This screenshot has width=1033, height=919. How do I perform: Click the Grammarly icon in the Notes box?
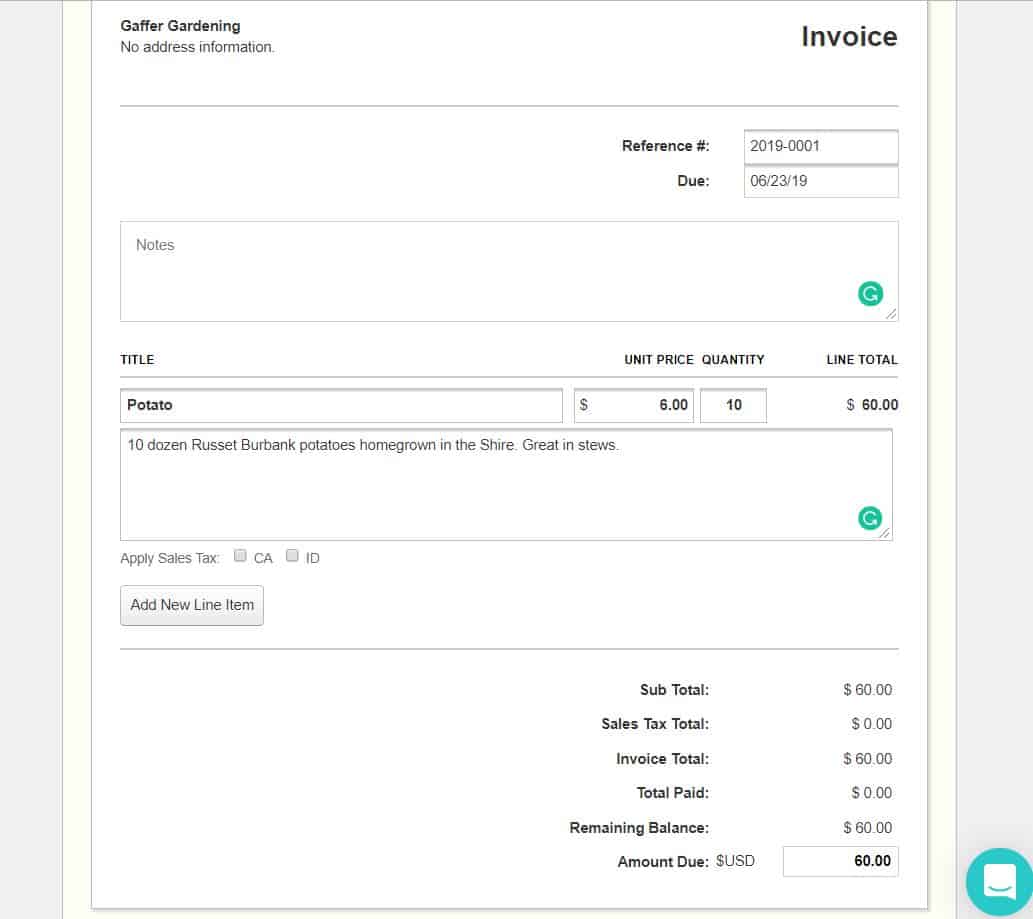click(x=870, y=294)
